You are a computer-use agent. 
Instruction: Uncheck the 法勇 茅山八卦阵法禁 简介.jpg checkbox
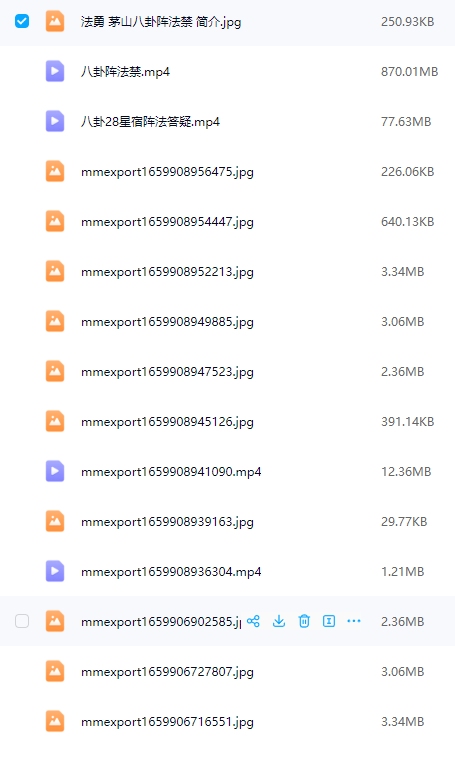[22, 21]
